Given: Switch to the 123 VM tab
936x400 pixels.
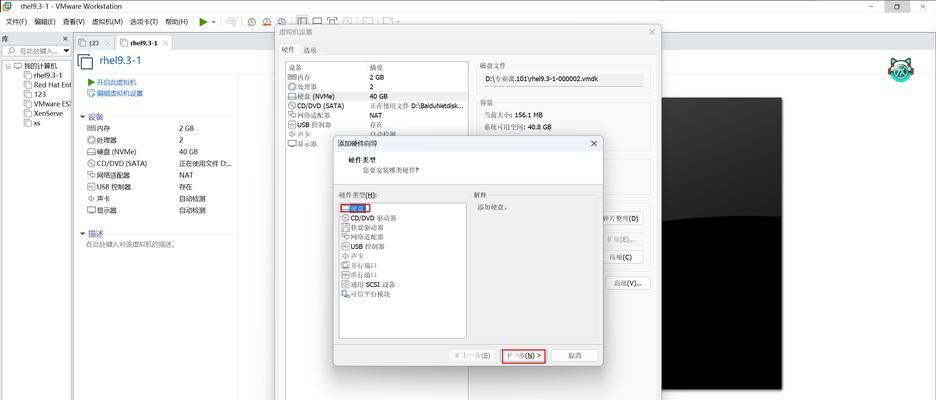Looking at the screenshot, I should point(94,43).
